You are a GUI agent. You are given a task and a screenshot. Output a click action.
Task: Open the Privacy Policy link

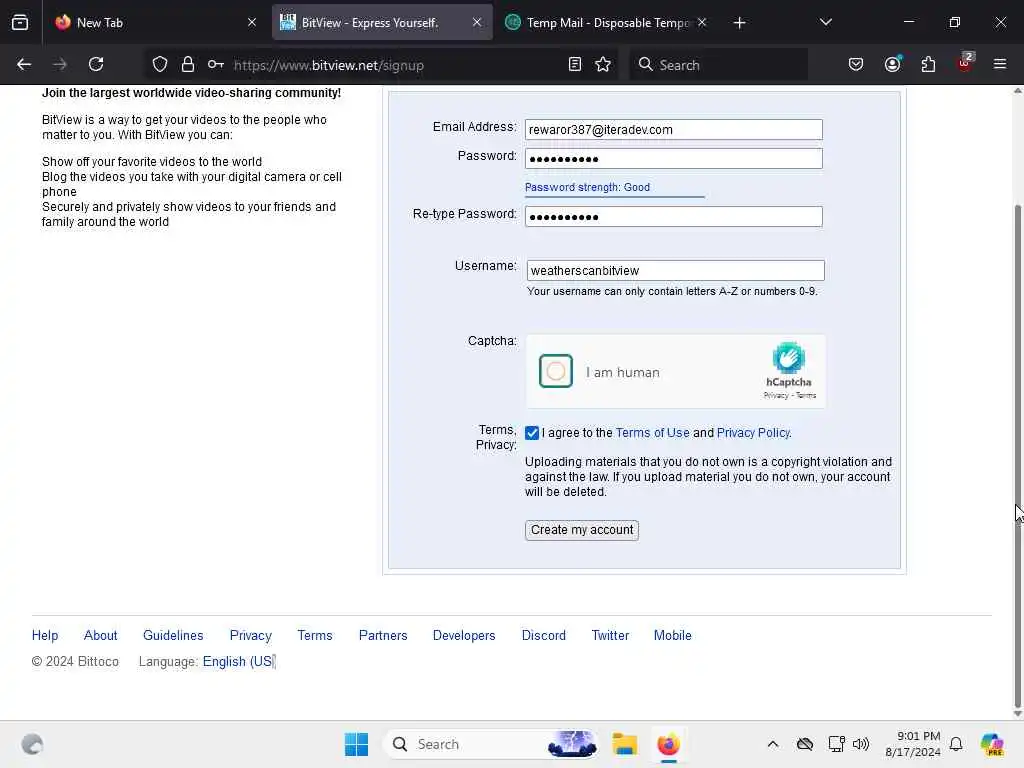click(x=753, y=433)
